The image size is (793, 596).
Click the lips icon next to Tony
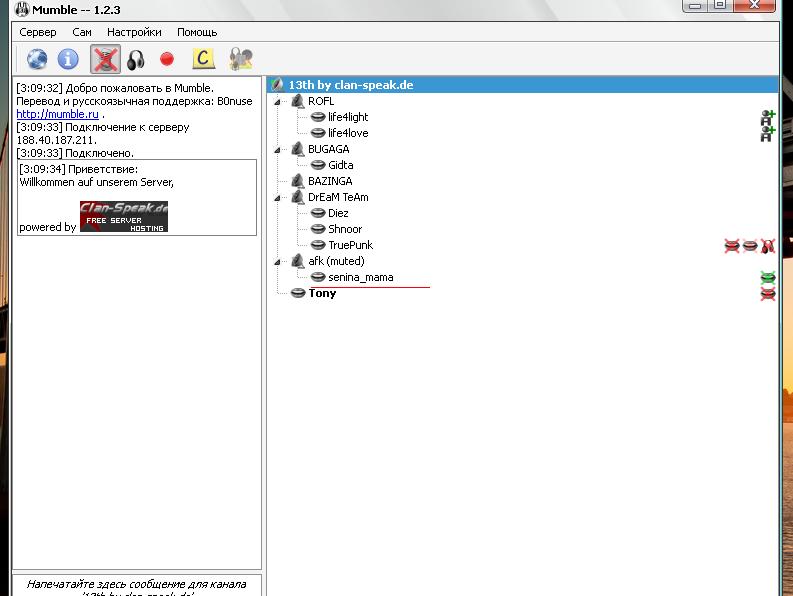click(767, 293)
